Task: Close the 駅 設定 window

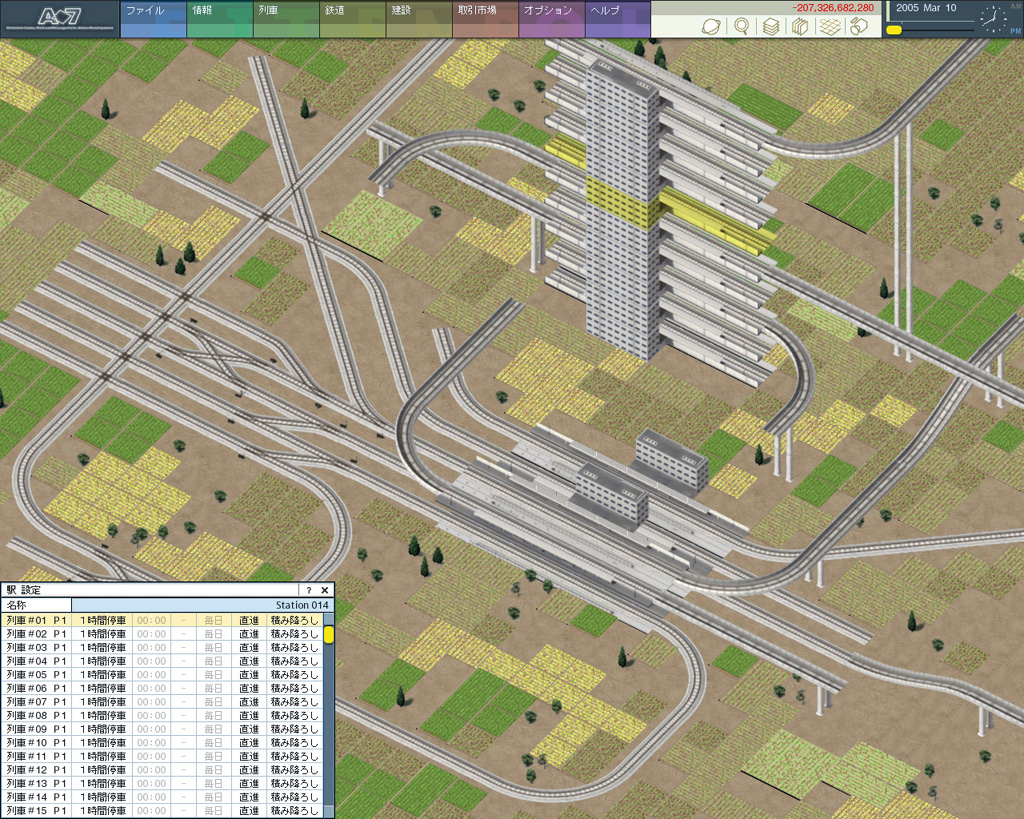Action: (x=325, y=590)
